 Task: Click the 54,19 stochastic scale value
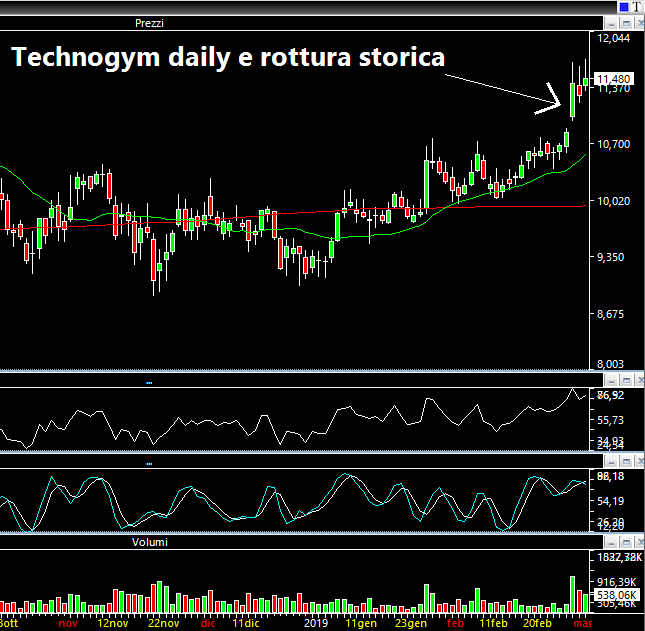pyautogui.click(x=610, y=501)
